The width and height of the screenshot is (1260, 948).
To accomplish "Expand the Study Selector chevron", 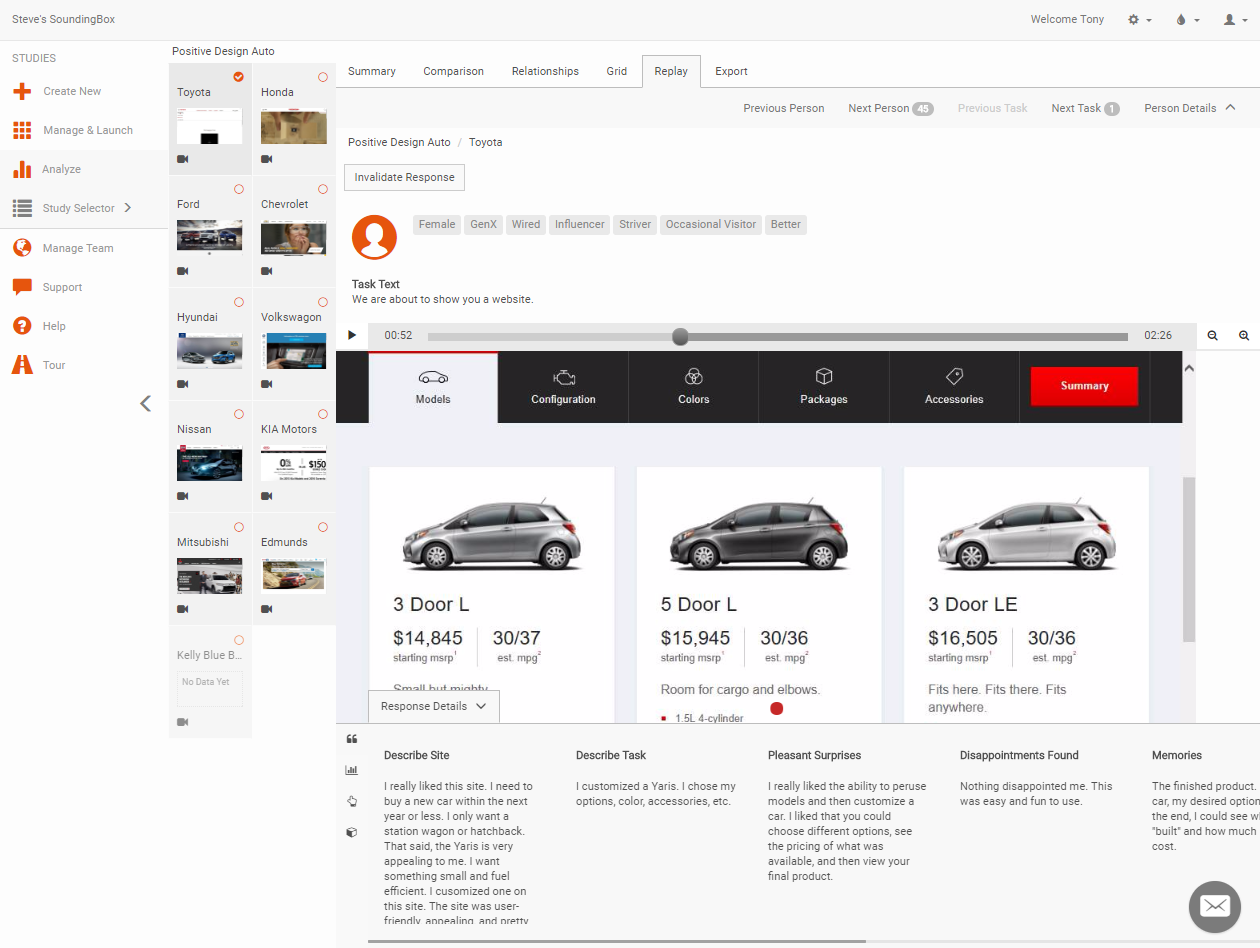I will 127,208.
